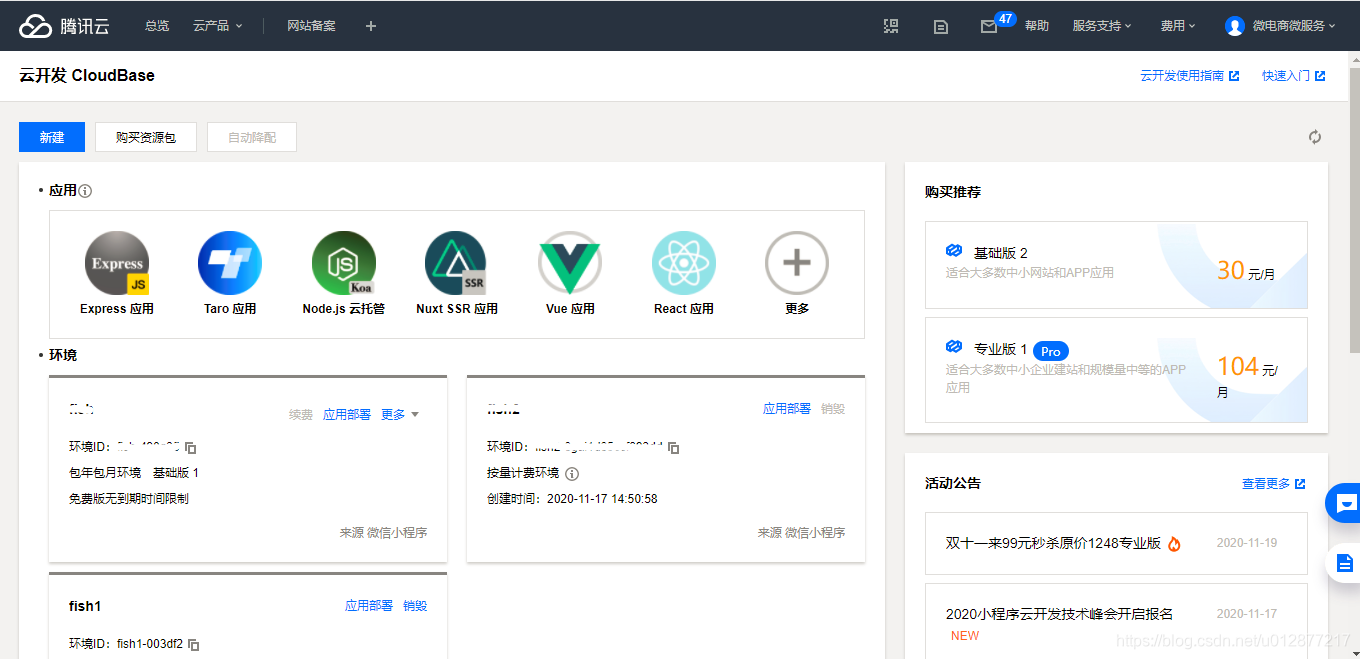Image resolution: width=1360 pixels, height=659 pixels.
Task: Expand the 云产品 dropdown menu
Action: point(218,26)
